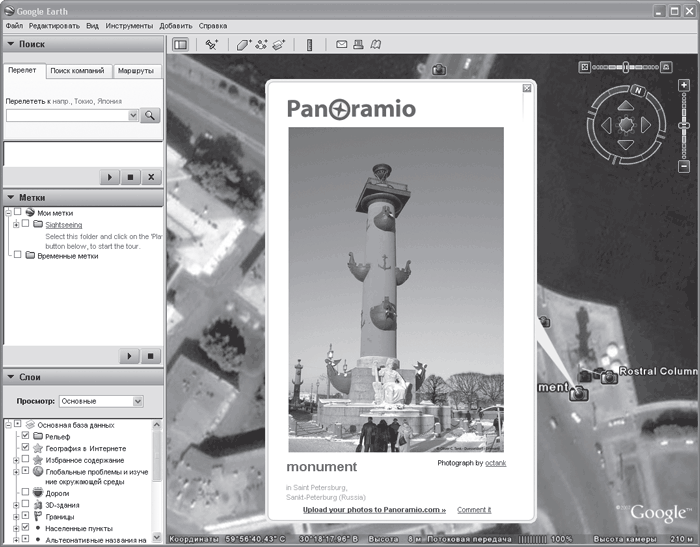Open the ruler measurement tool
This screenshot has height=547, width=700.
309,45
